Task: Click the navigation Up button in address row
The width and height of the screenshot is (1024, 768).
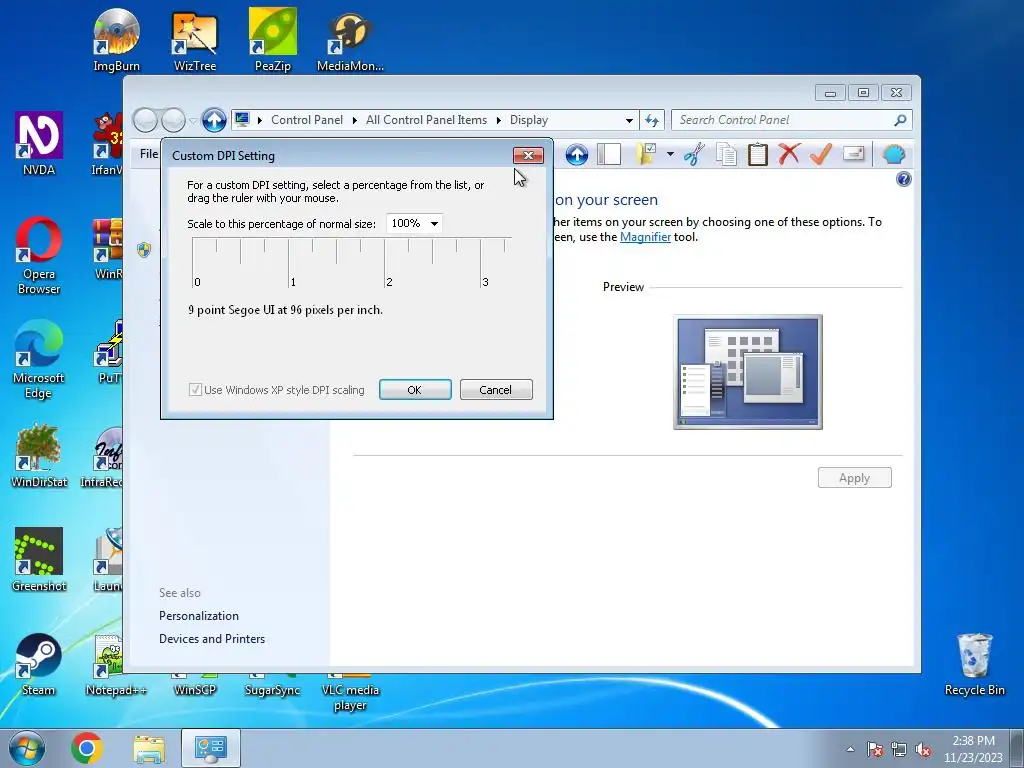Action: tap(214, 120)
